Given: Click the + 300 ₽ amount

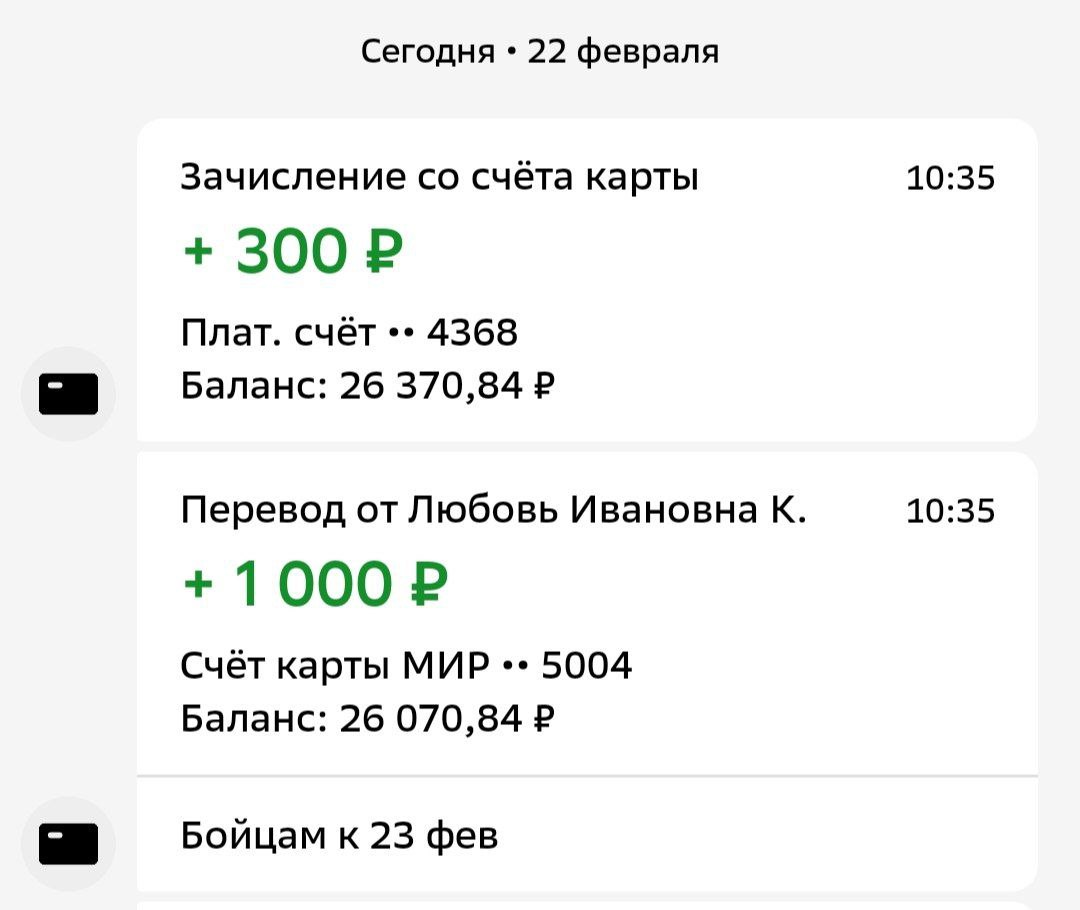Looking at the screenshot, I should [293, 251].
